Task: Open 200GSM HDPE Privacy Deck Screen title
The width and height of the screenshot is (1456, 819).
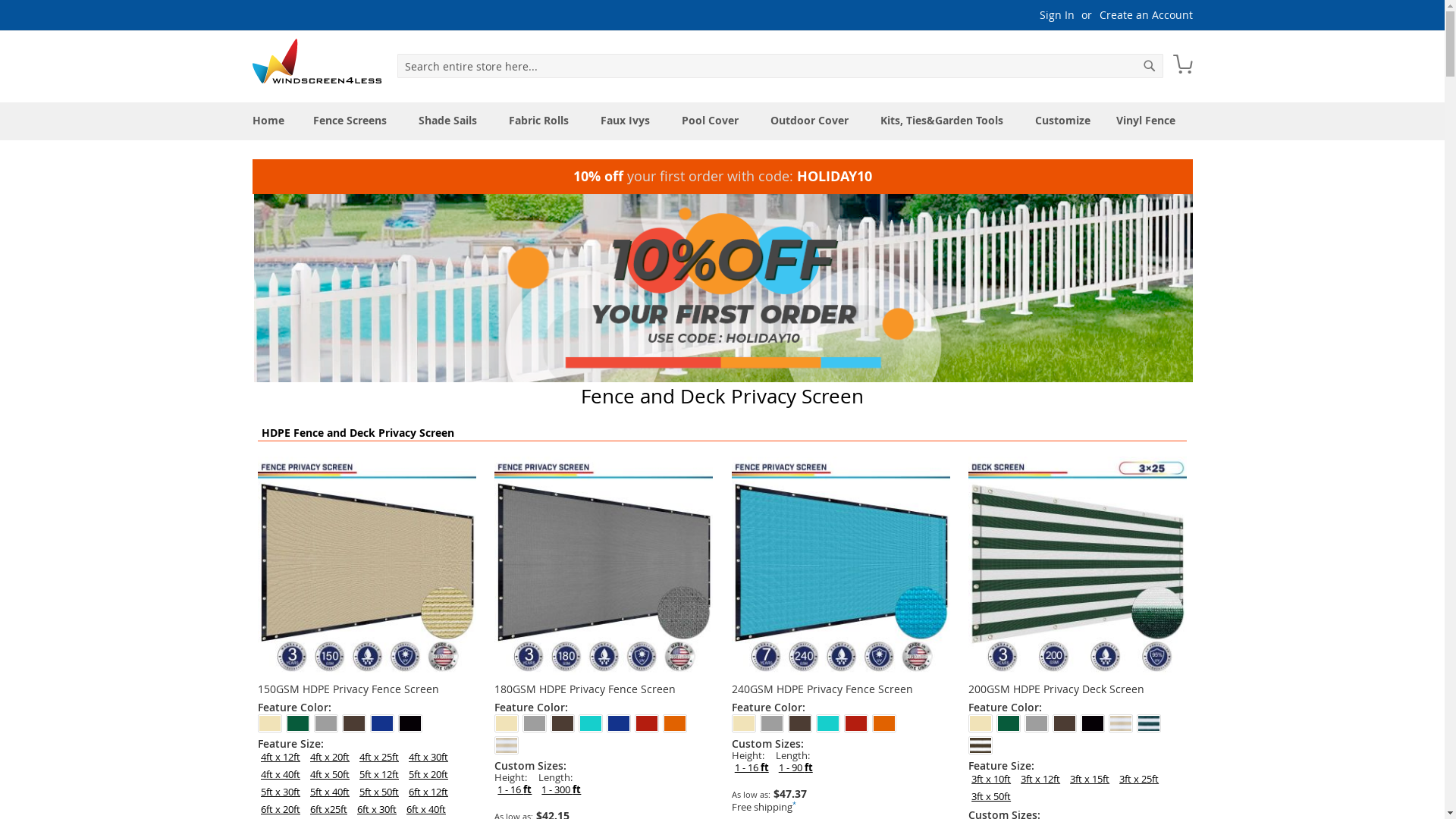Action: point(1056,689)
